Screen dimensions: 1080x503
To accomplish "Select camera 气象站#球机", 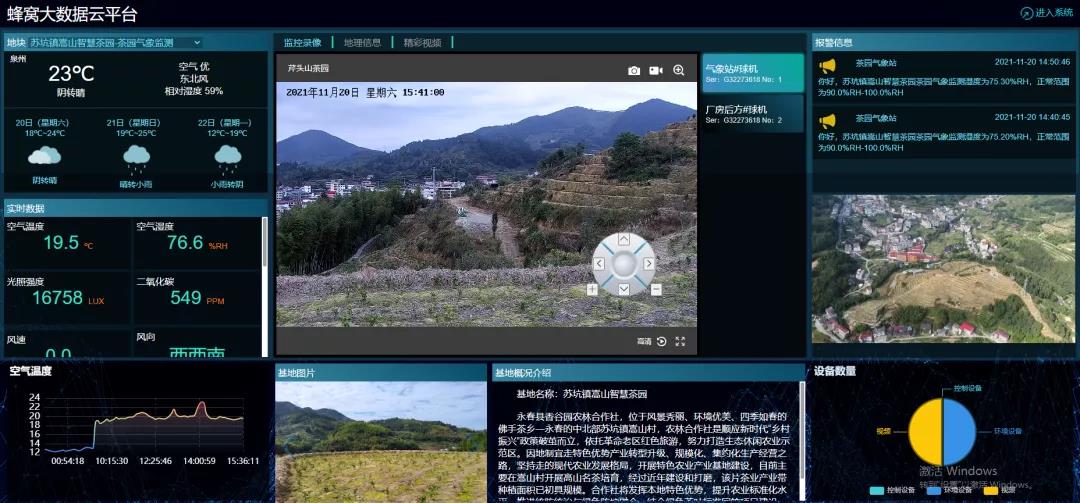I will pyautogui.click(x=753, y=73).
